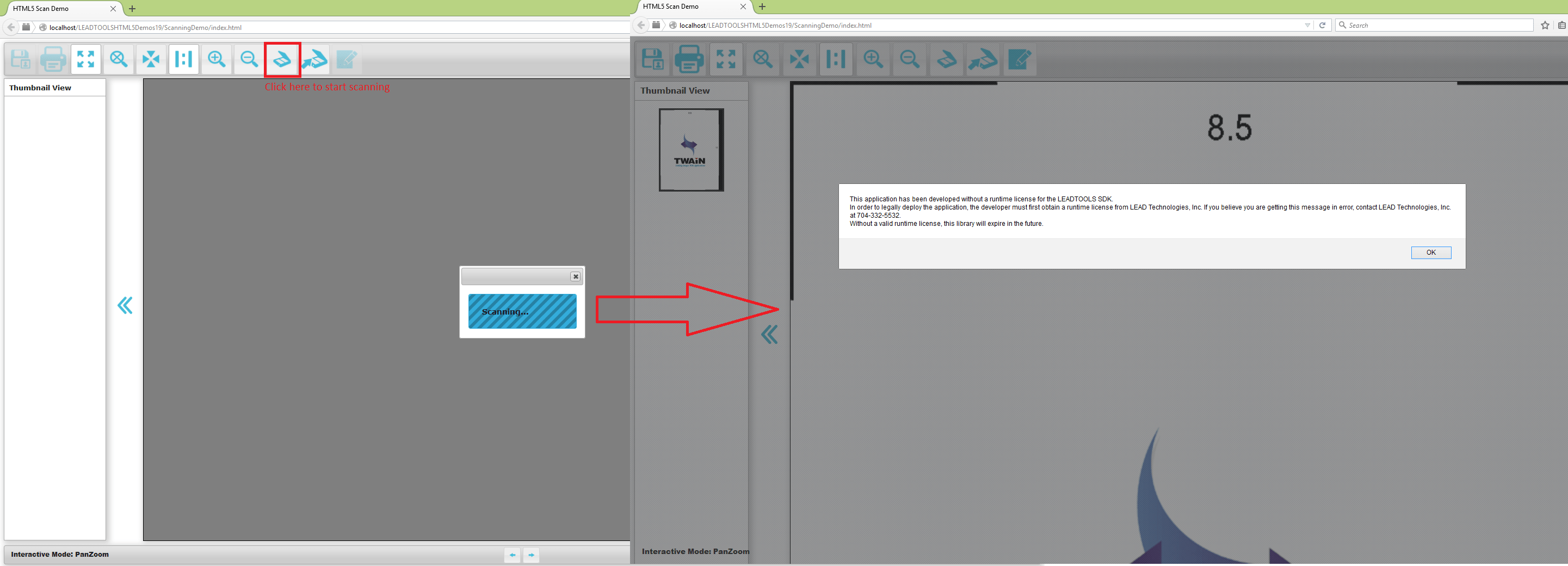Click OK on the LEADTOOLS license dialog

[1430, 252]
